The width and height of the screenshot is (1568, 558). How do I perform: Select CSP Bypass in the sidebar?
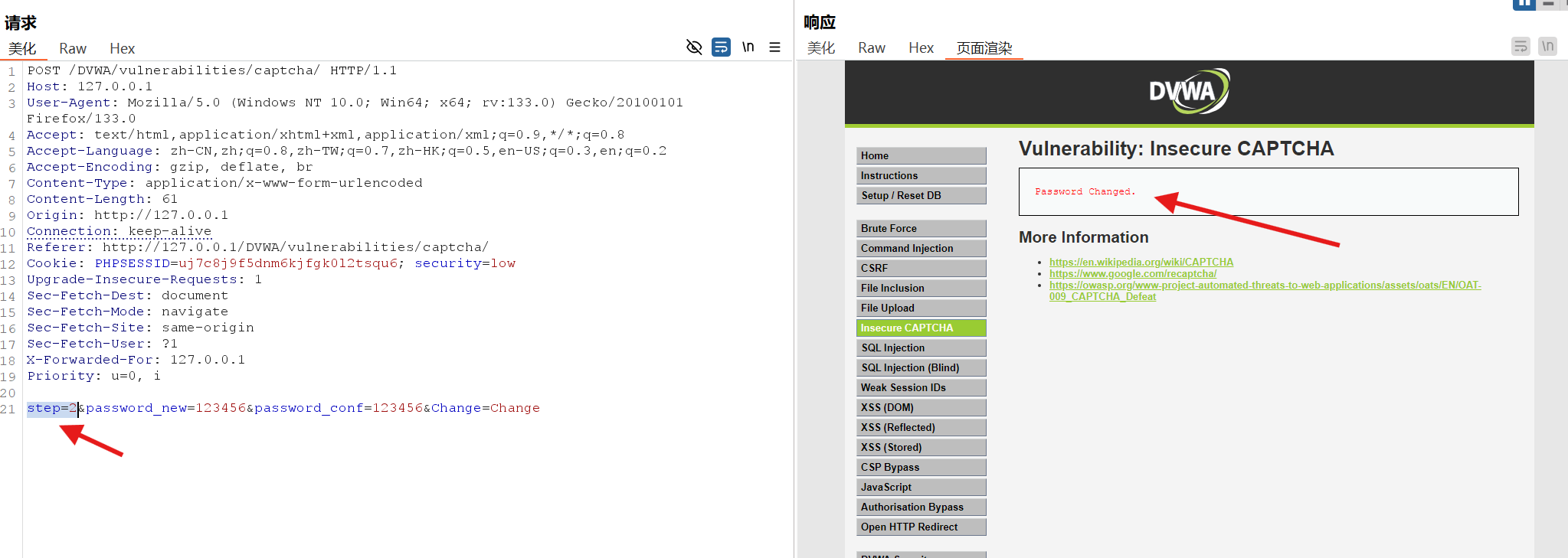tap(921, 467)
